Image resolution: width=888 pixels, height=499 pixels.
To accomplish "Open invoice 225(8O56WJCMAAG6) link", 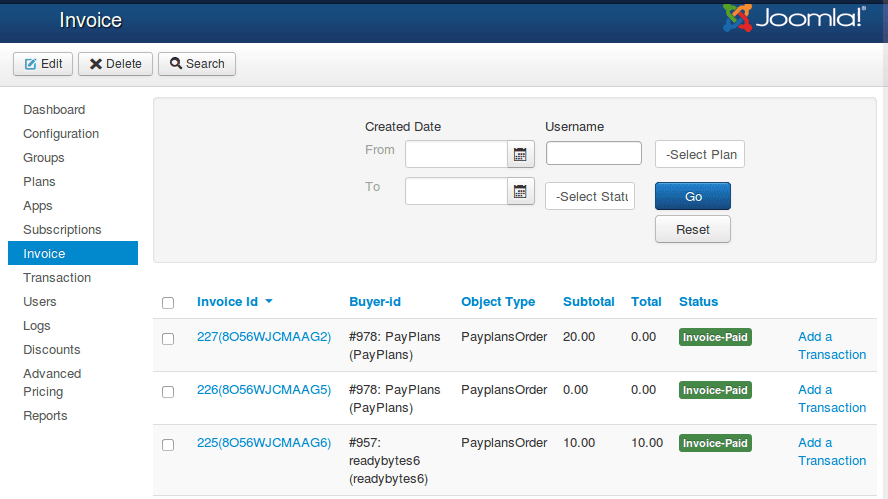I will (x=264, y=442).
